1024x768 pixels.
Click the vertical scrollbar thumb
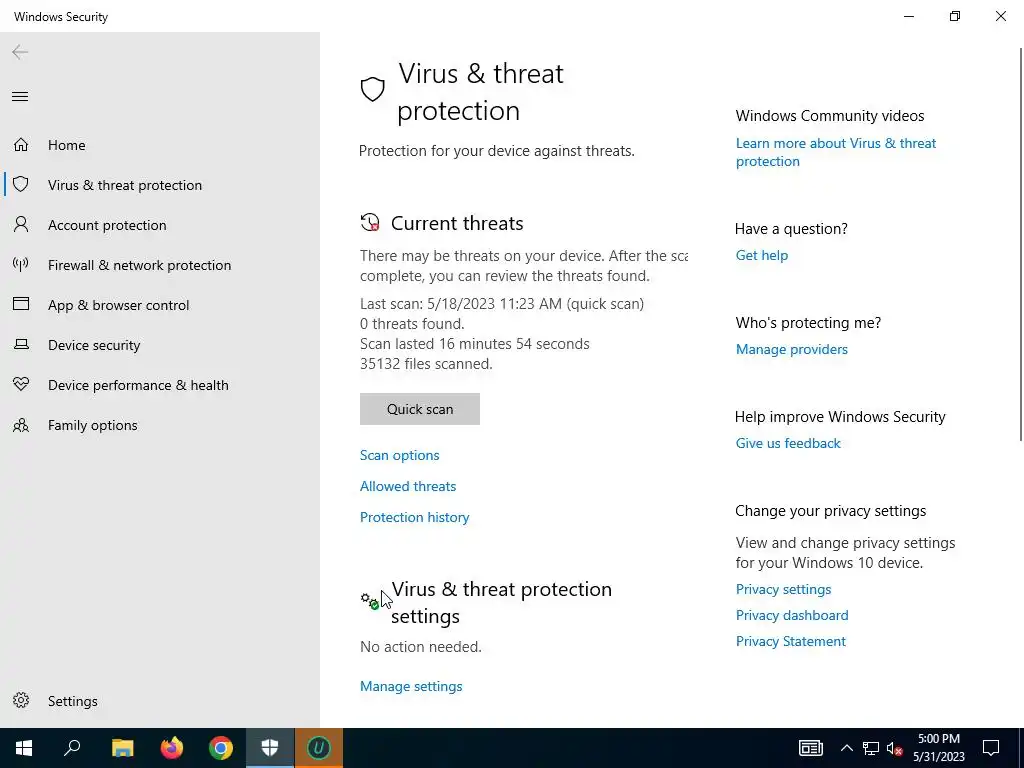point(1021,244)
